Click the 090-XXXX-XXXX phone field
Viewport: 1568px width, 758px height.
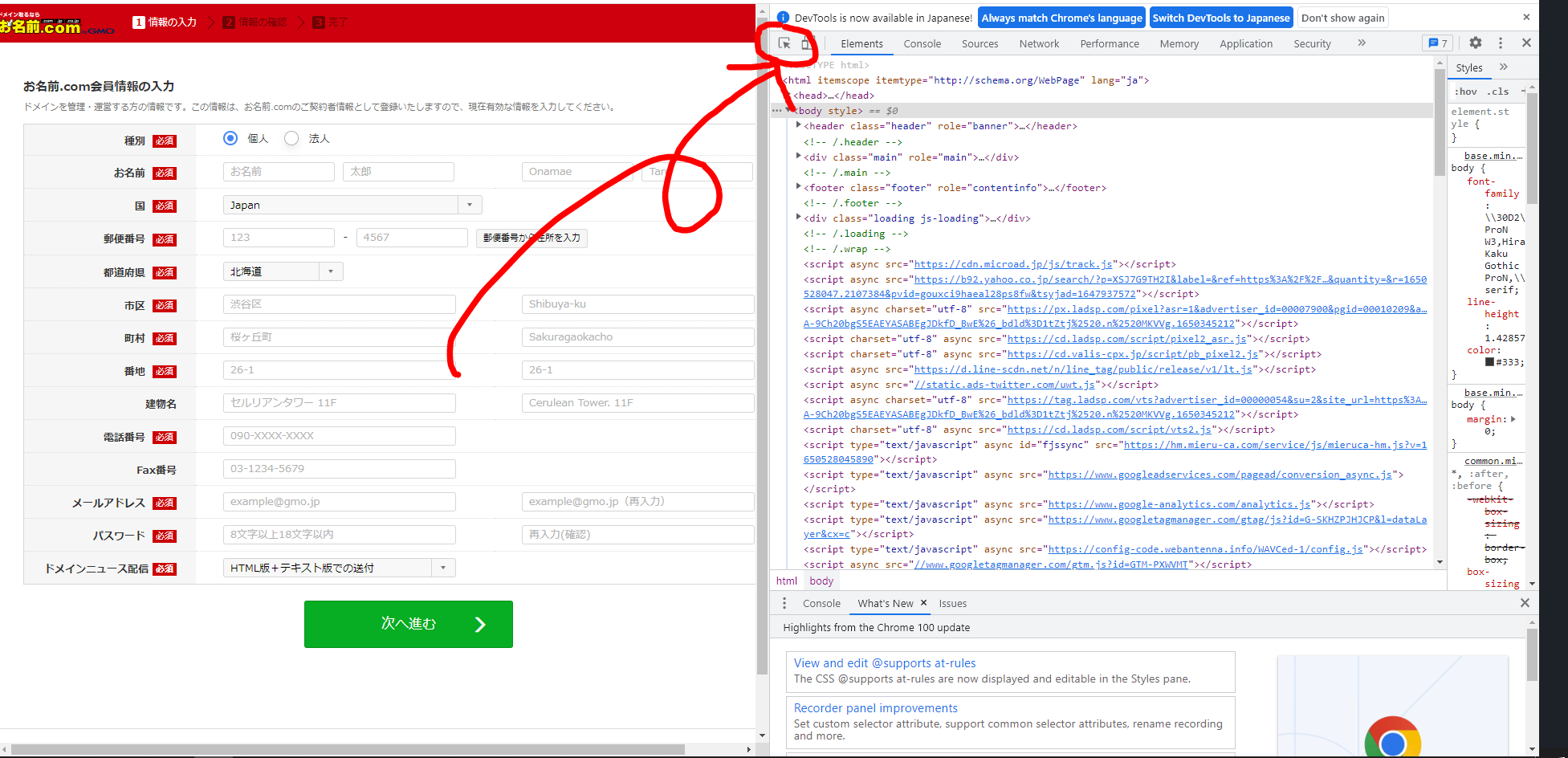click(x=340, y=436)
